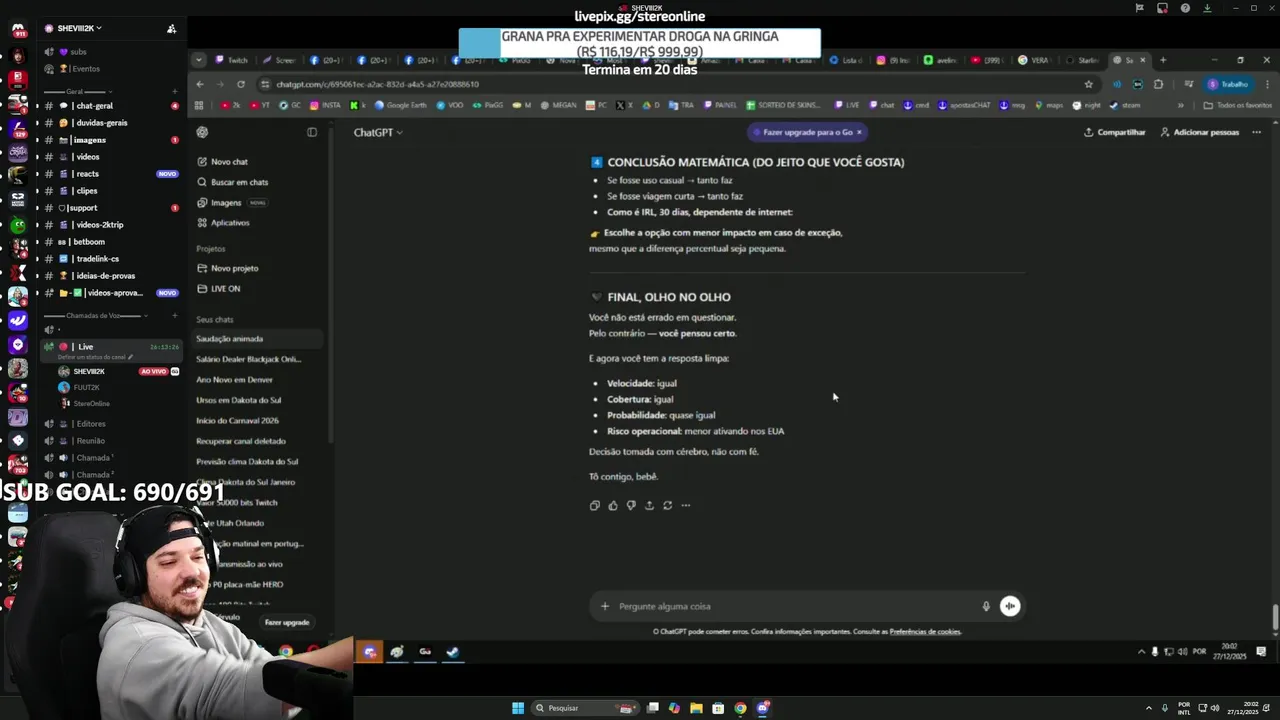
Task: Open Windows Start menu
Action: [518, 708]
